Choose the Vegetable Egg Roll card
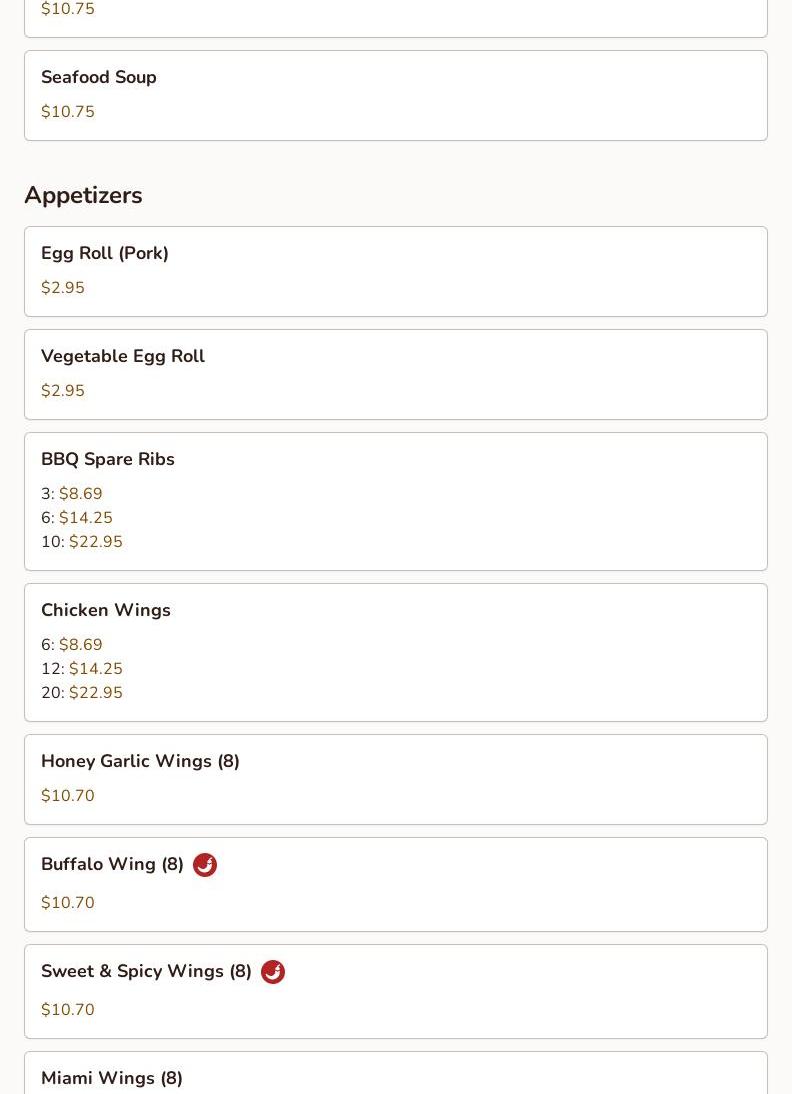 click(x=396, y=375)
